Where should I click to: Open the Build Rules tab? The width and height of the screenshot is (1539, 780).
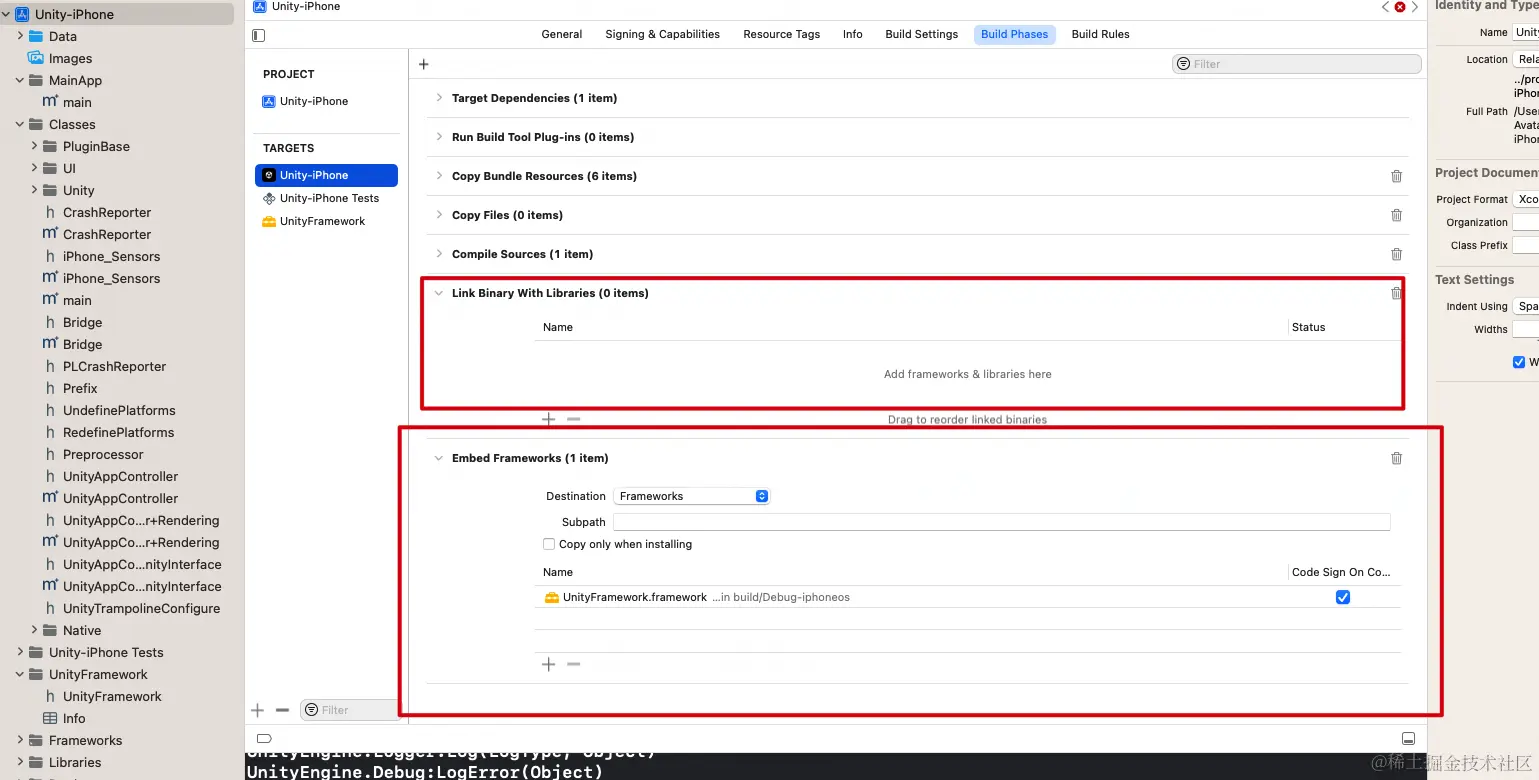(1100, 34)
